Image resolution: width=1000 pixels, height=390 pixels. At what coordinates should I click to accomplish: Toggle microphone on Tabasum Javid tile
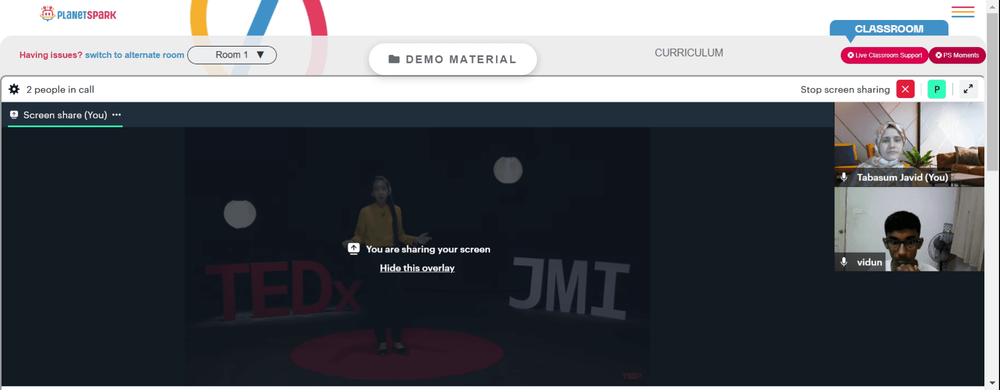coord(844,177)
